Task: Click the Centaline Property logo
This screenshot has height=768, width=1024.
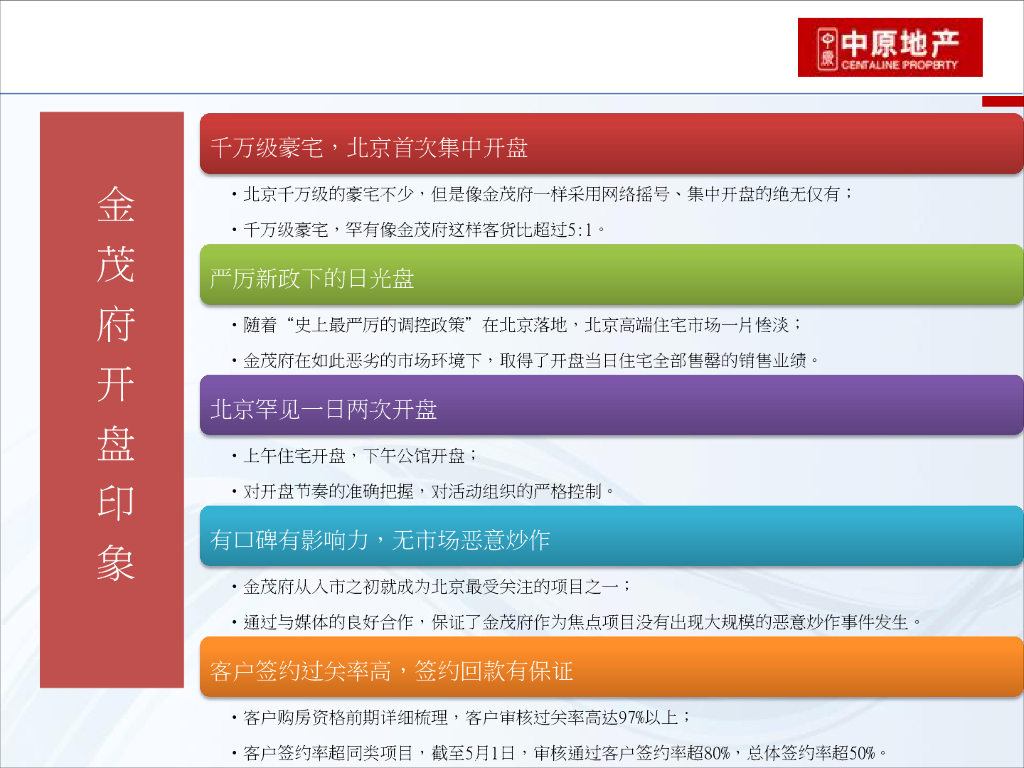Action: click(889, 48)
